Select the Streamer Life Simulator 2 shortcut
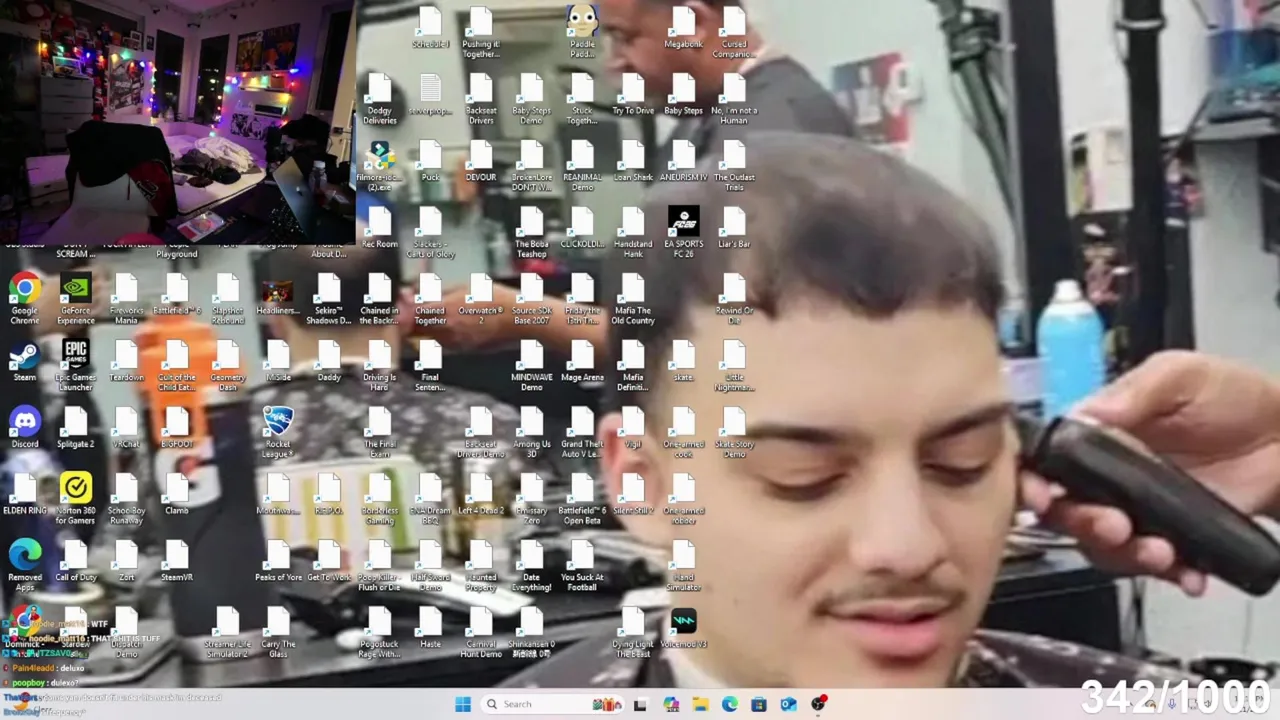Viewport: 1280px width, 720px height. click(228, 633)
